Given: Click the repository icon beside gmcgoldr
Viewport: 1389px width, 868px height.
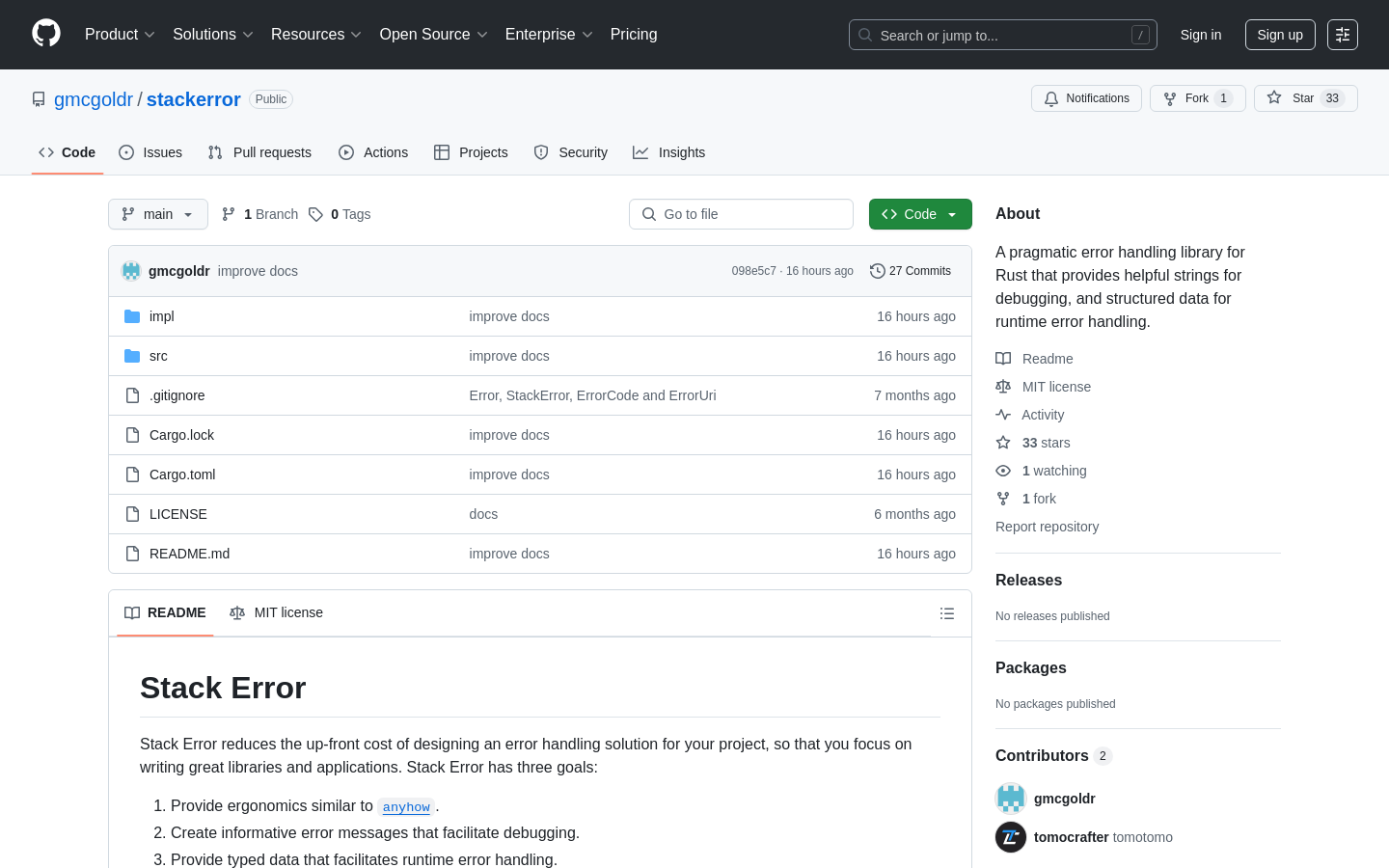Looking at the screenshot, I should coord(39,99).
